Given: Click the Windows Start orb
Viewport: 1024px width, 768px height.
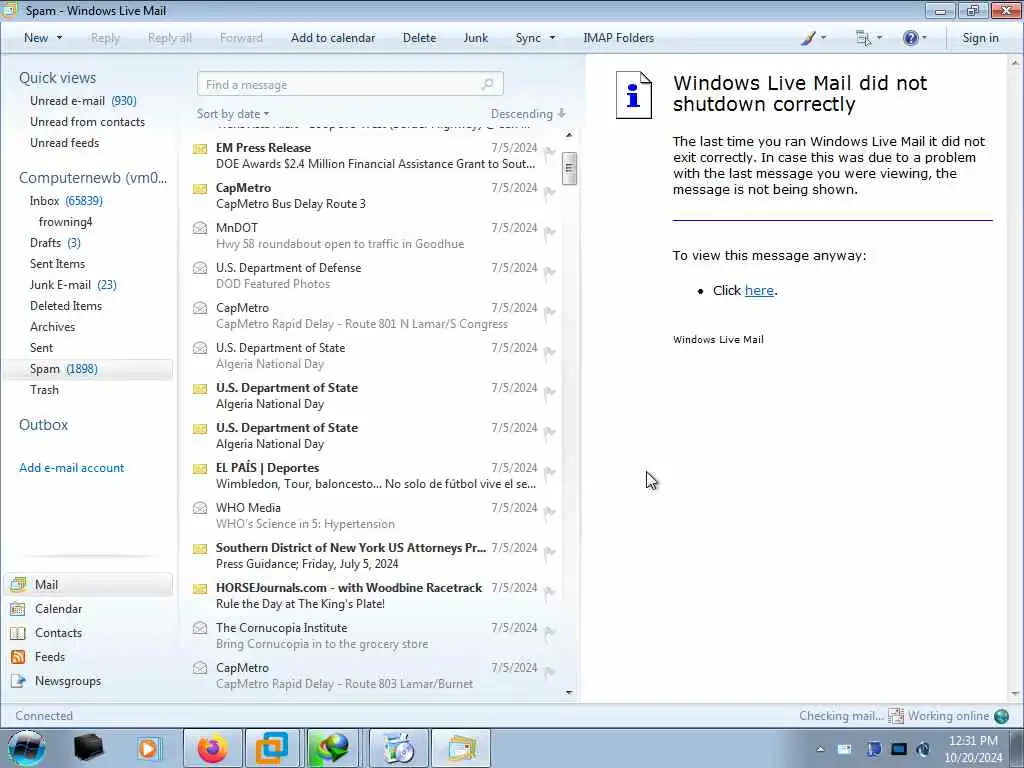Looking at the screenshot, I should tap(27, 748).
